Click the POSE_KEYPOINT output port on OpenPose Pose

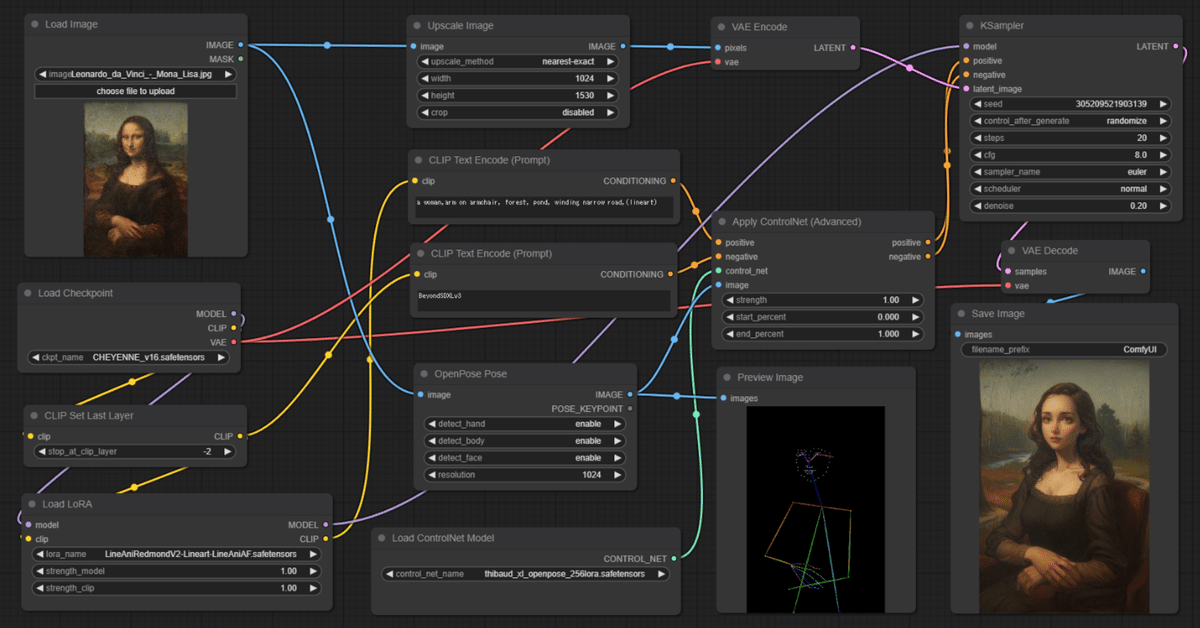(630, 408)
